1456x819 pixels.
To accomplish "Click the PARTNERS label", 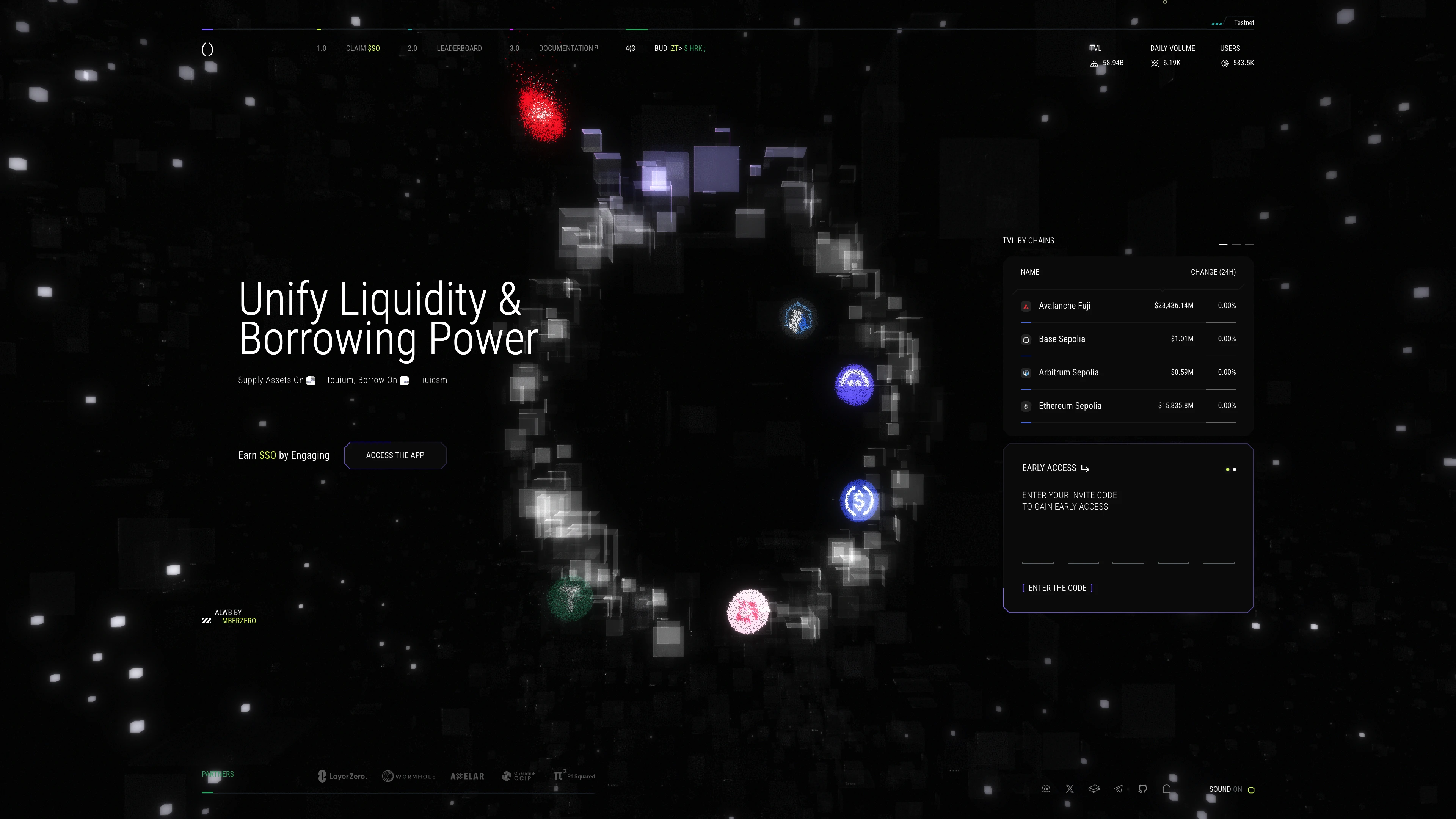I will pyautogui.click(x=218, y=774).
